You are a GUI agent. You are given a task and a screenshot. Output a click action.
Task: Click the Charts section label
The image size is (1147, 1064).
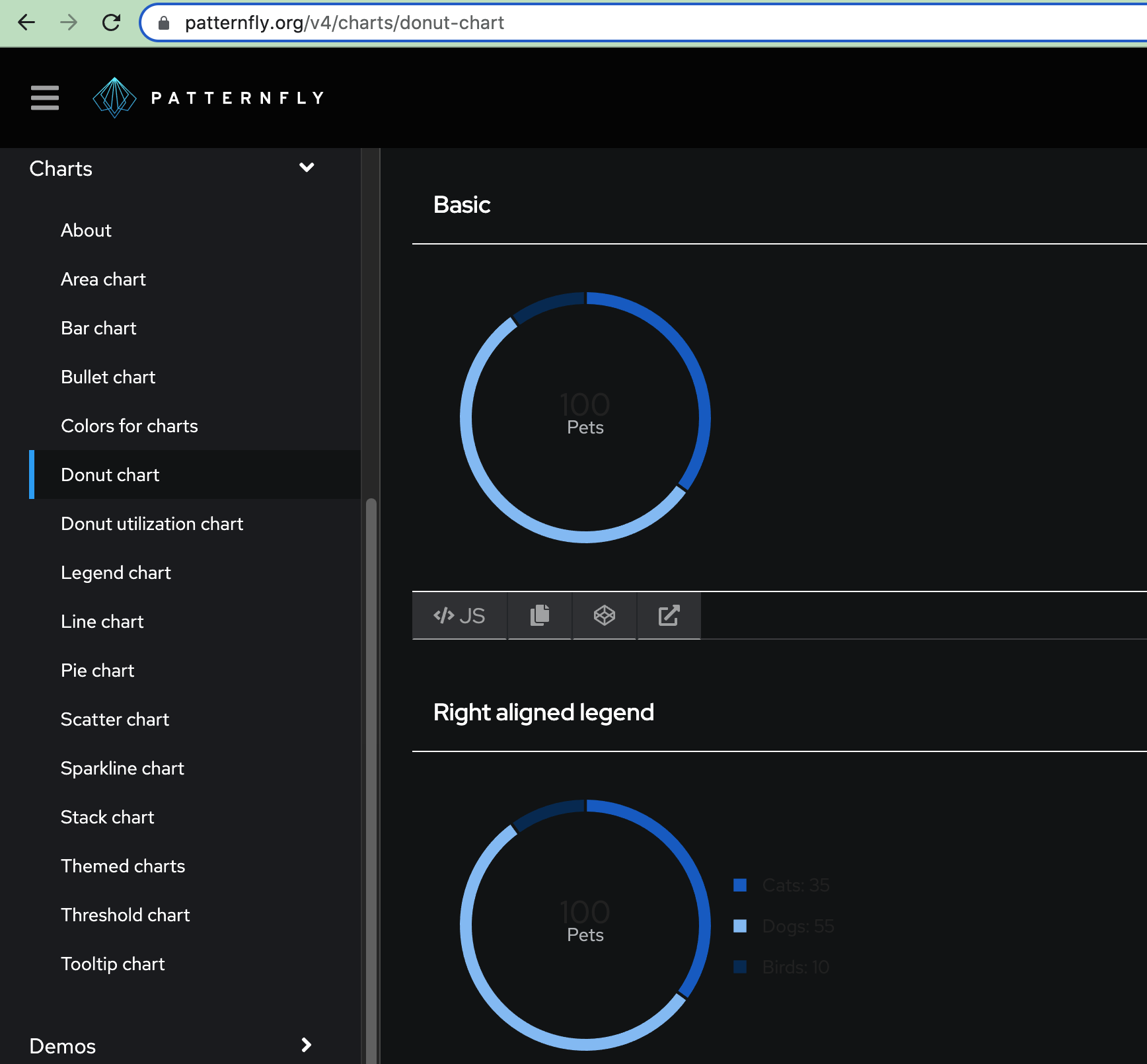tap(61, 169)
